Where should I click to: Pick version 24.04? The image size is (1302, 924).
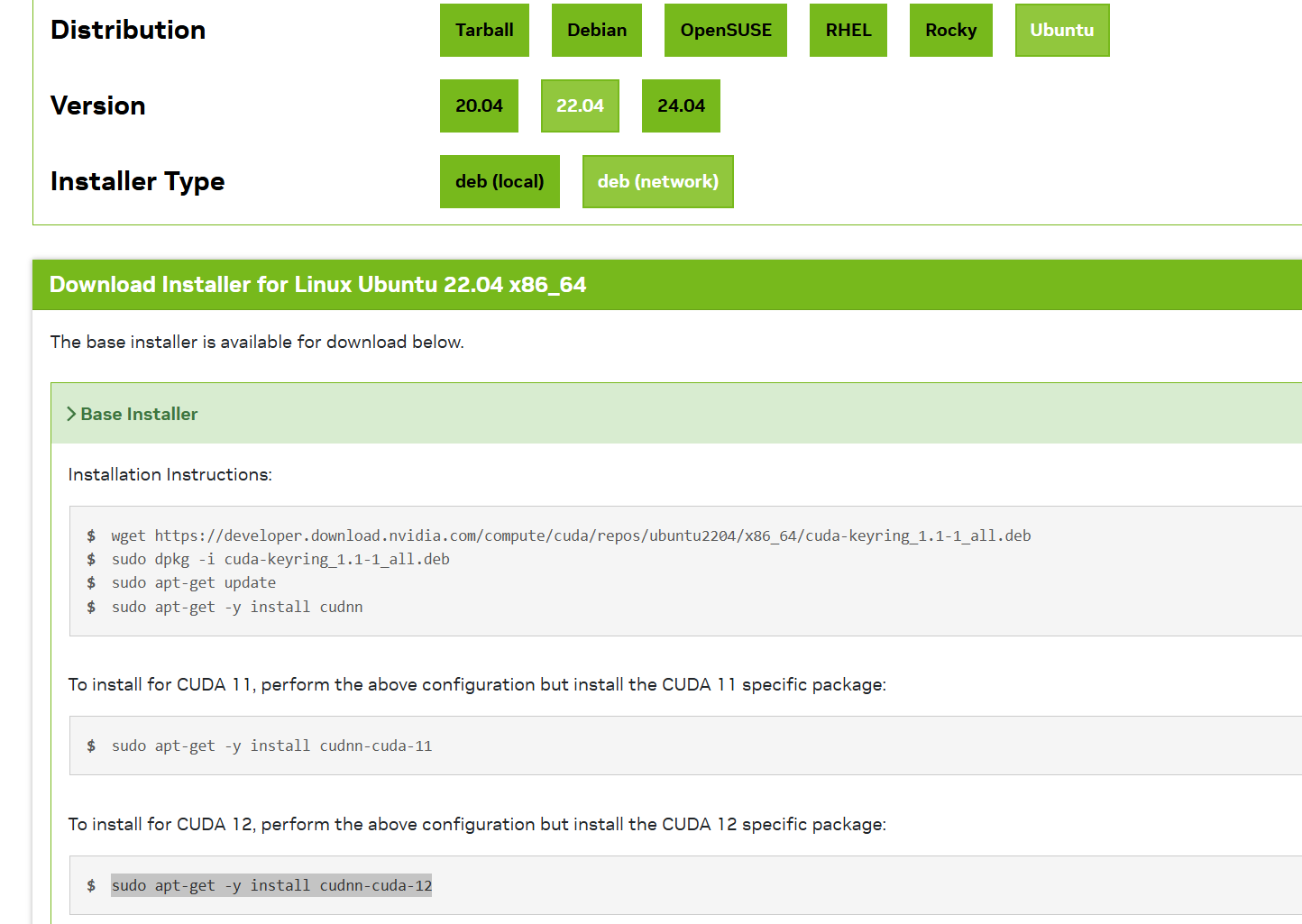point(681,105)
